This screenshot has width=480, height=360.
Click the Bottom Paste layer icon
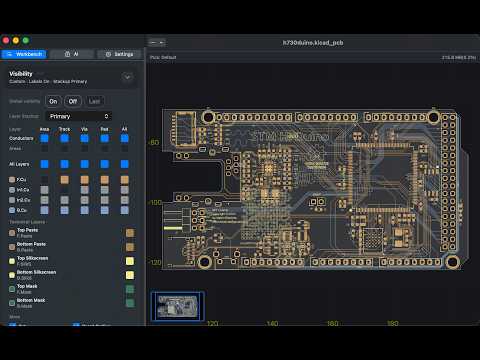(12, 247)
